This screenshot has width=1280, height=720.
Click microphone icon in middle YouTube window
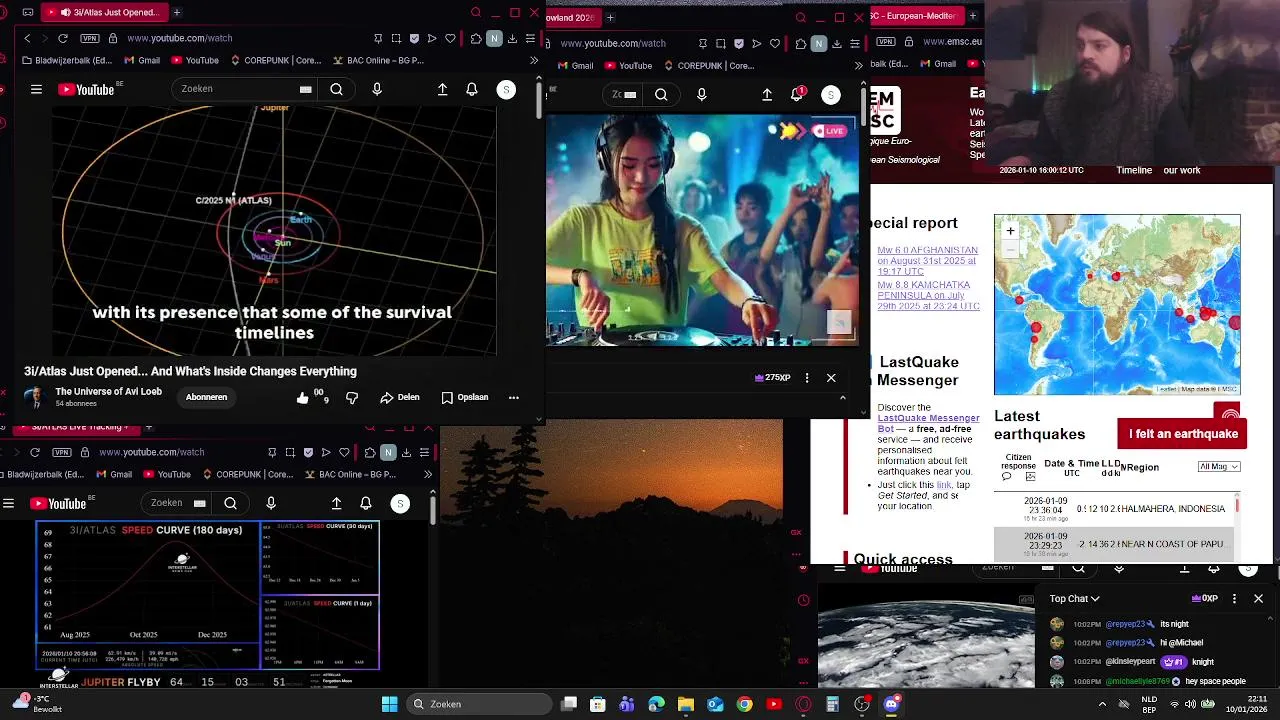click(701, 94)
